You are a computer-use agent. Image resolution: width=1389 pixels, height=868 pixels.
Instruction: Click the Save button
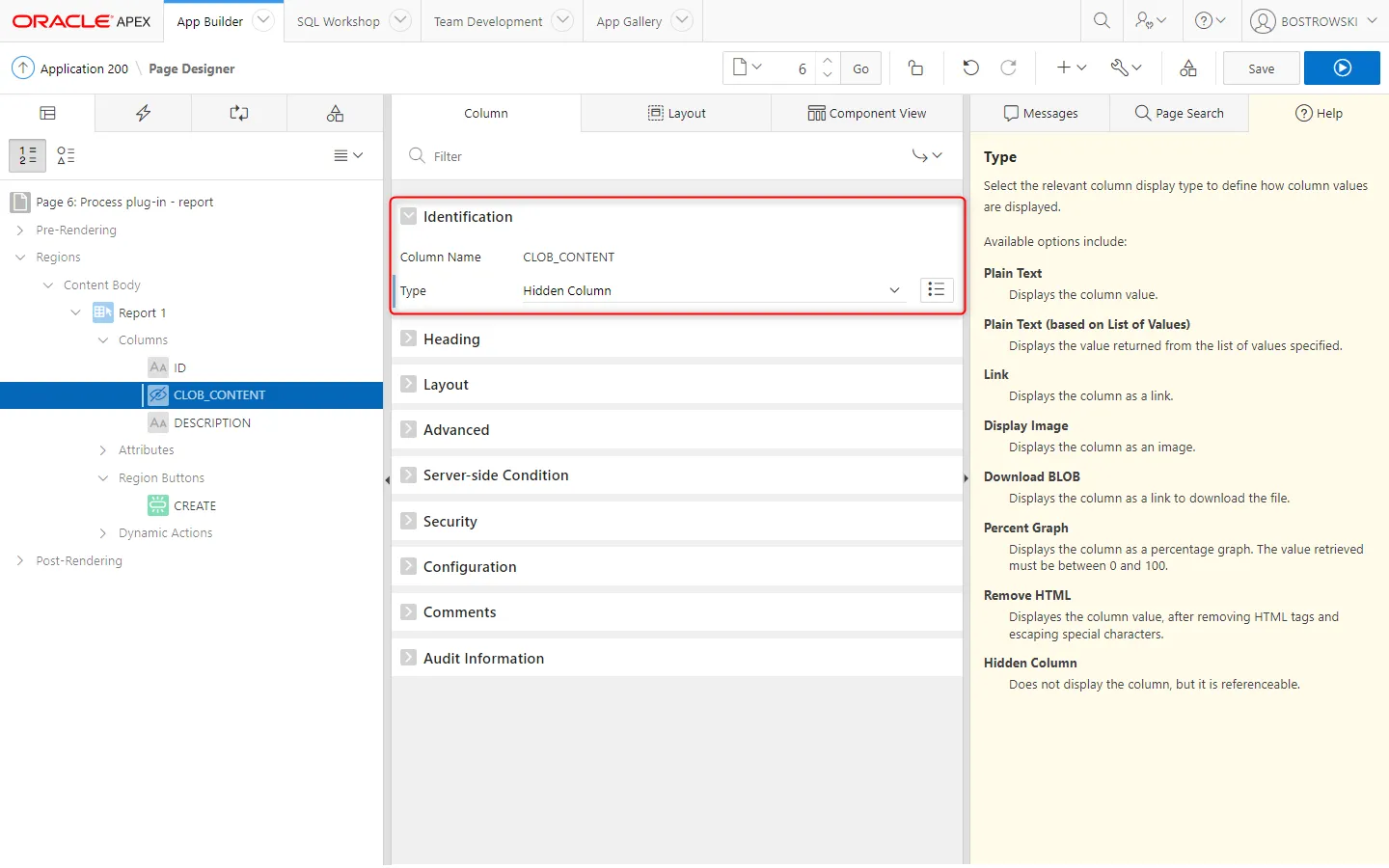[x=1261, y=68]
